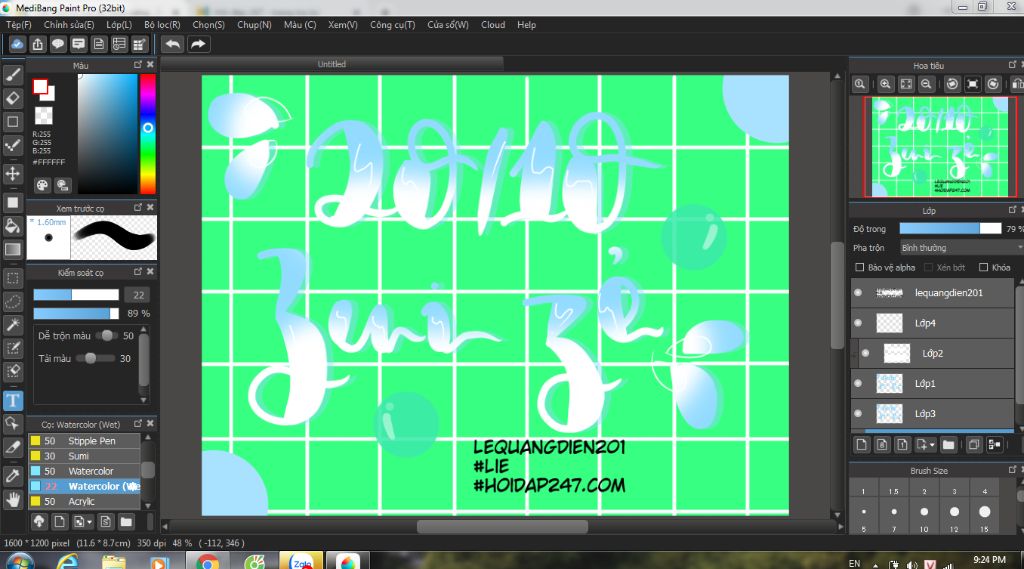Select the Eraser tool
1024x569 pixels.
pyautogui.click(x=12, y=98)
